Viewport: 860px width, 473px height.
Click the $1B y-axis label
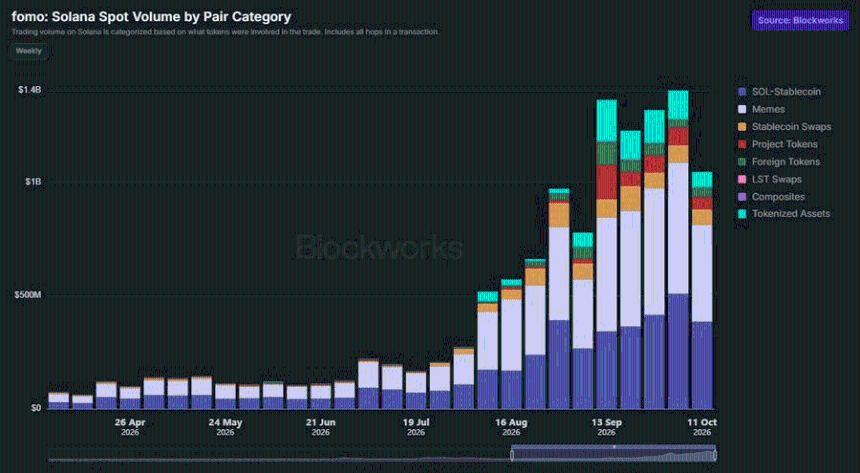coord(33,182)
